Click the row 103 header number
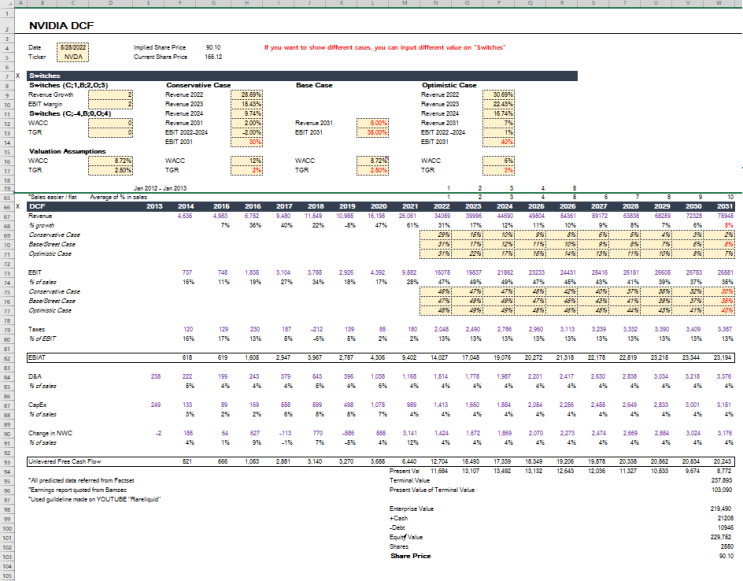This screenshot has height=581, width=743. click(x=7, y=556)
